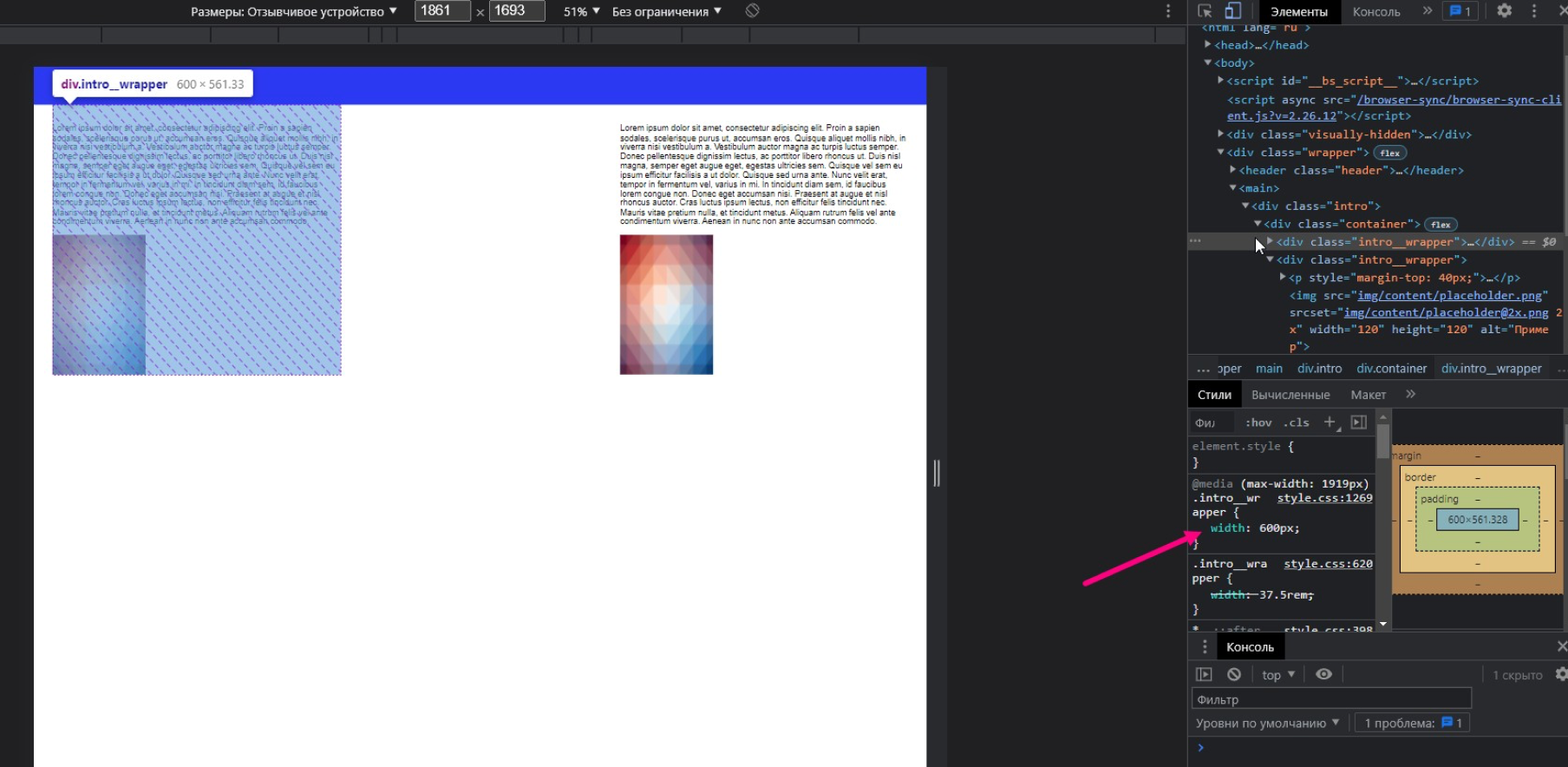
Task: Add a new style rule plus icon
Action: click(x=1330, y=423)
